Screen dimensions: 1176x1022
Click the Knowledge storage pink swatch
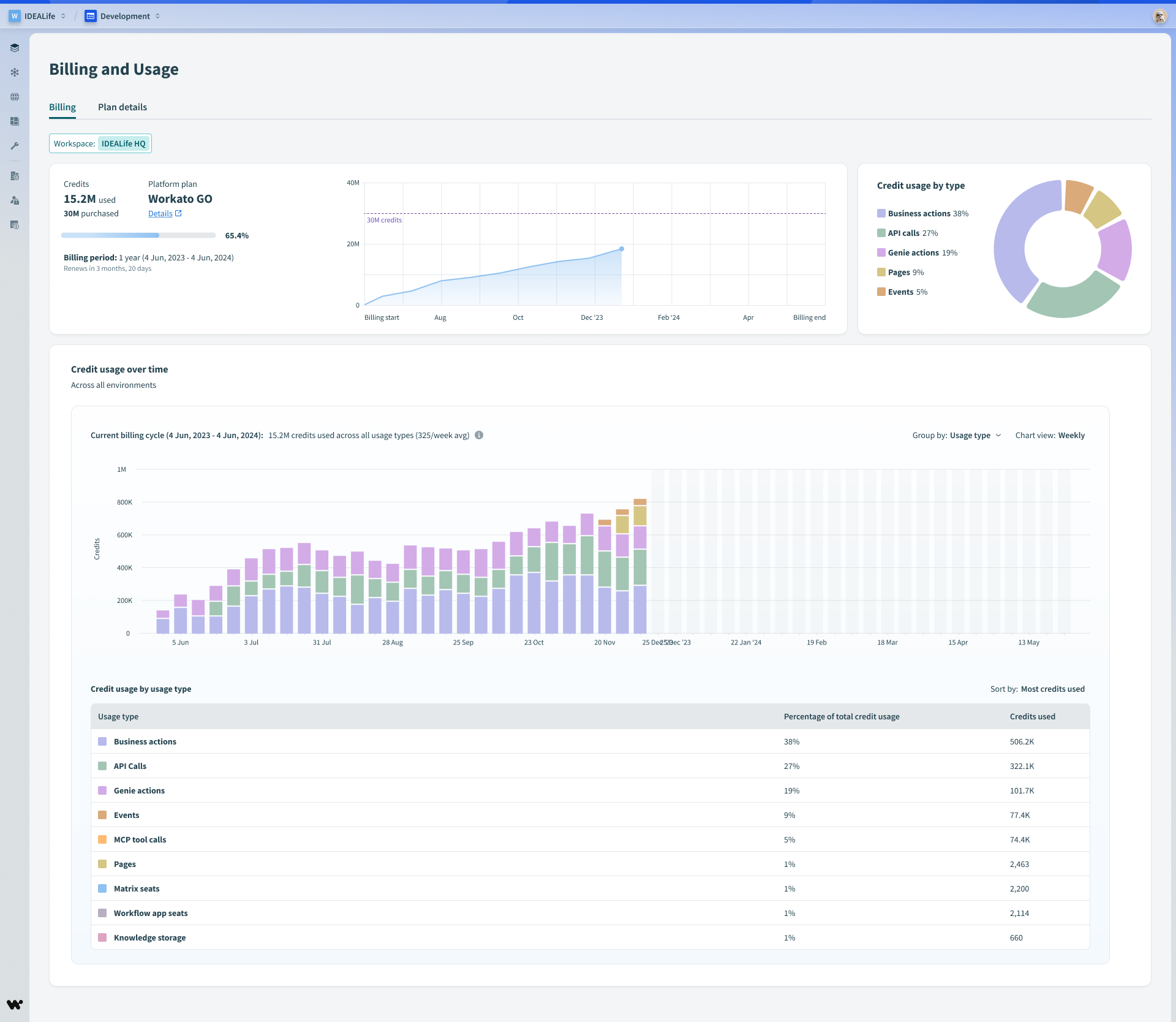102,937
